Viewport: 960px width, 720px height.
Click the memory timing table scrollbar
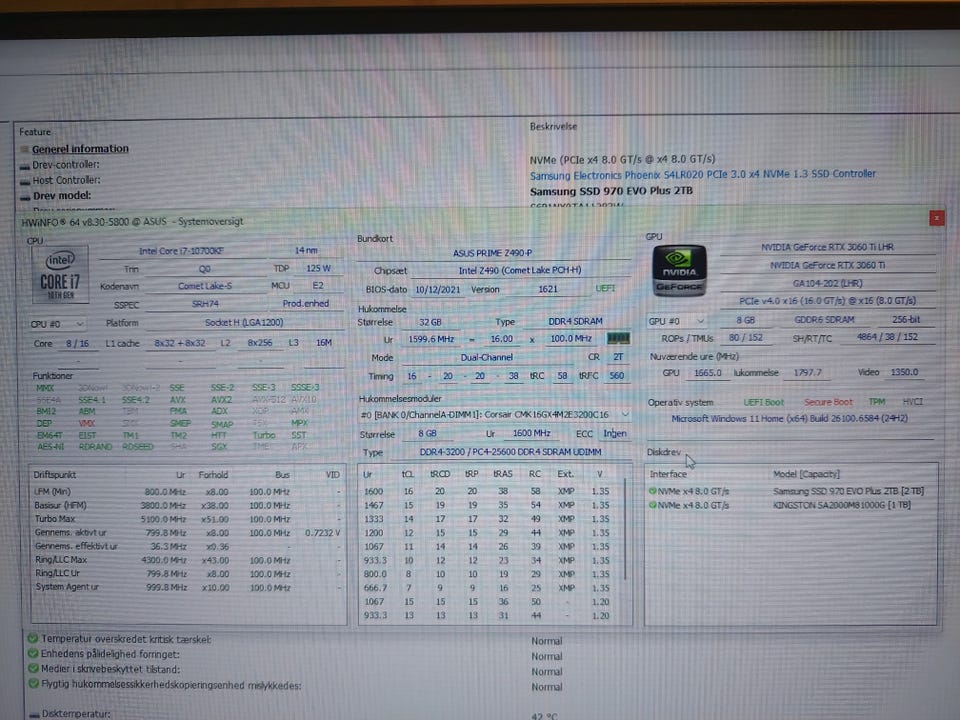tap(624, 530)
